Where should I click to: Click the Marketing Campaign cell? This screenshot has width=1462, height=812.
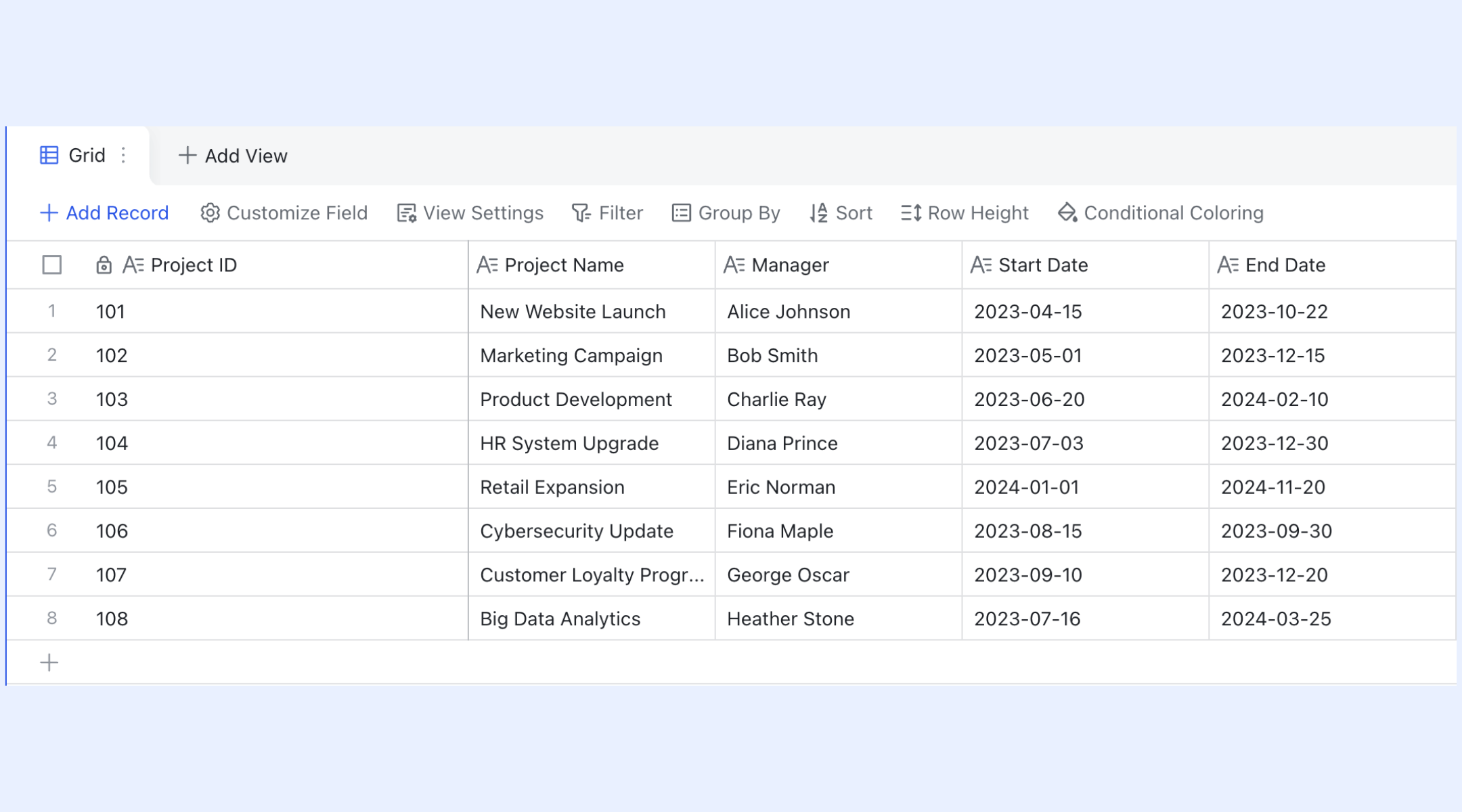[x=592, y=355]
